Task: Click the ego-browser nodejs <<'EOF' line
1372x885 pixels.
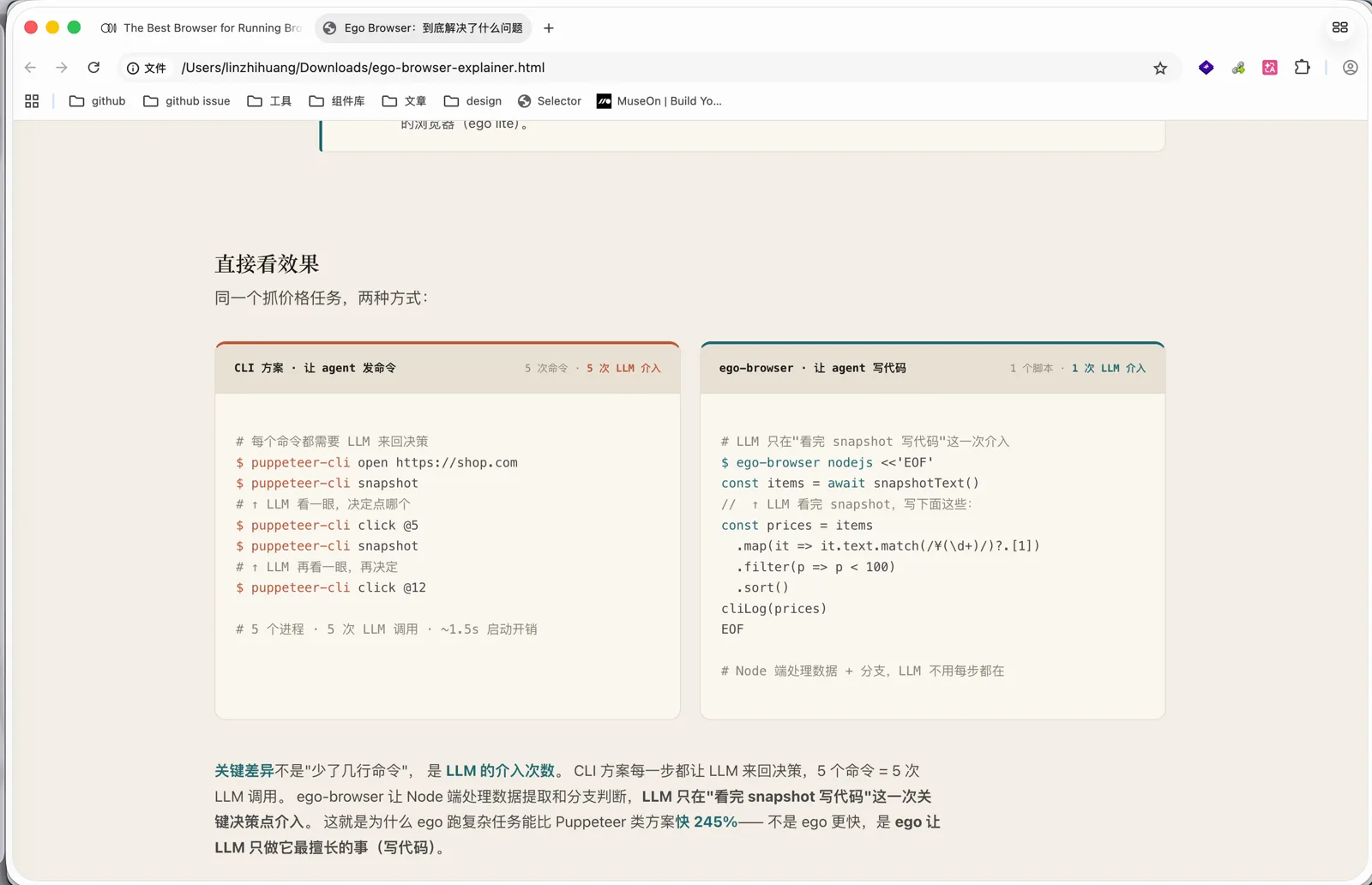Action: pos(827,462)
